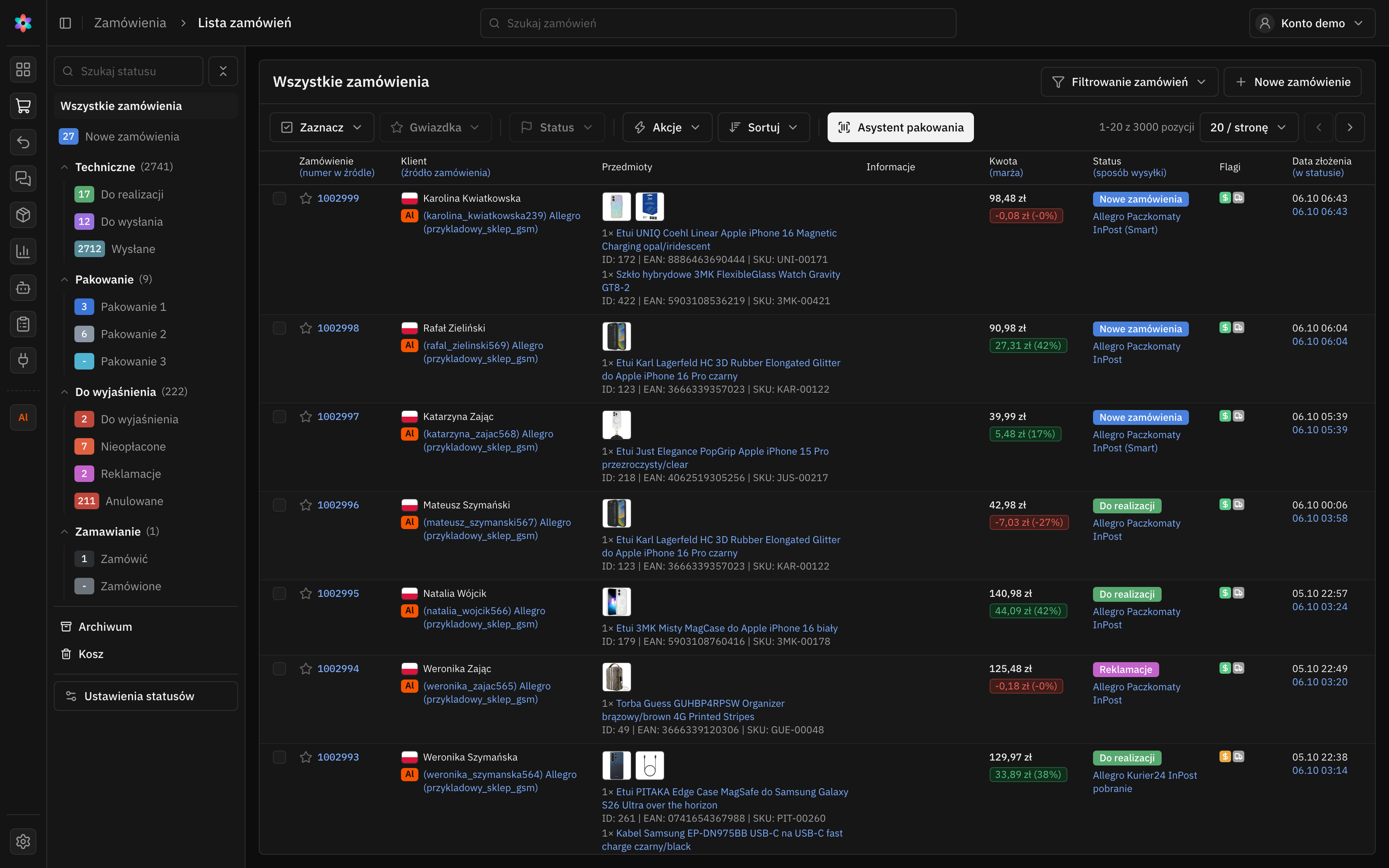
Task: Select the Do realizacji status
Action: pos(132,194)
